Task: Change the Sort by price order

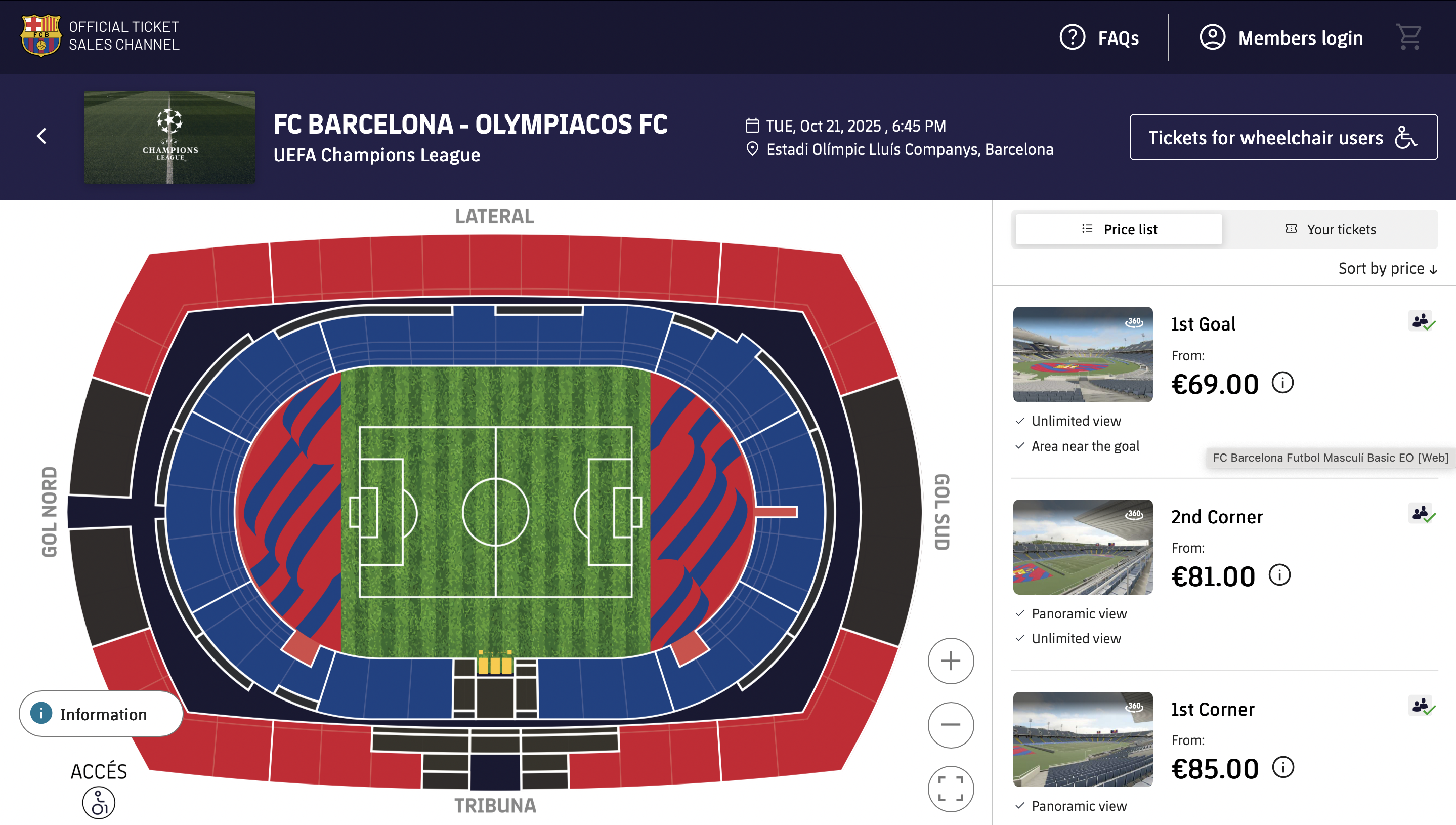Action: (x=1388, y=269)
